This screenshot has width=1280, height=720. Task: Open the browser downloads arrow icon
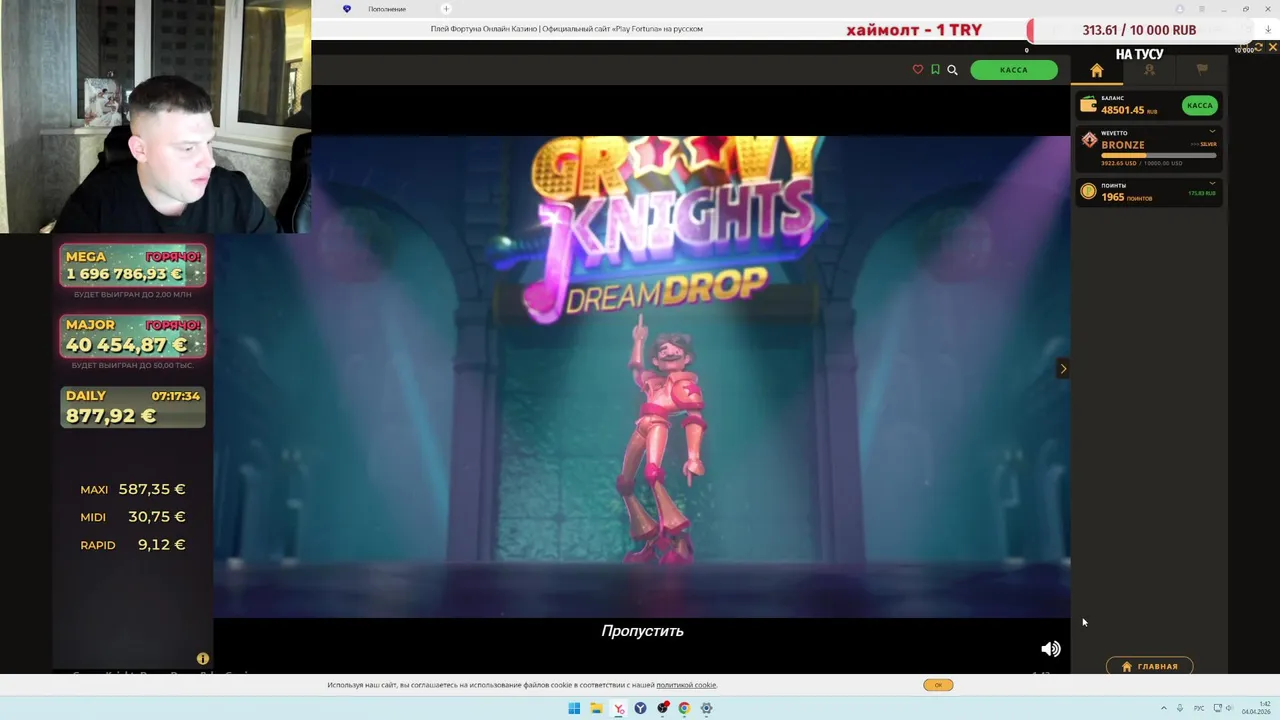[x=1268, y=29]
